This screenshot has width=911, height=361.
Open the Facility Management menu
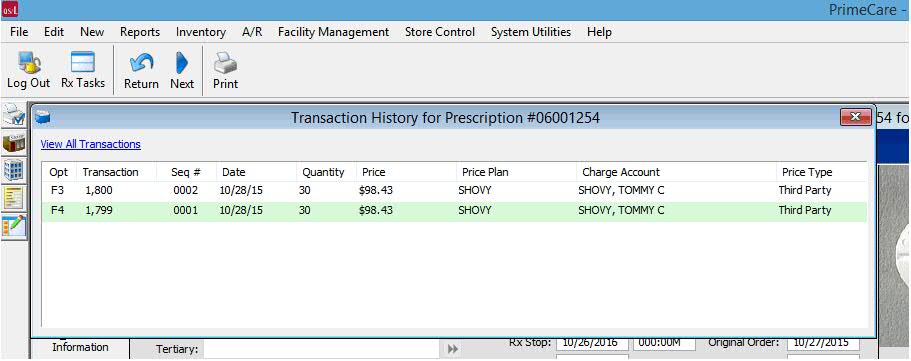pos(333,32)
